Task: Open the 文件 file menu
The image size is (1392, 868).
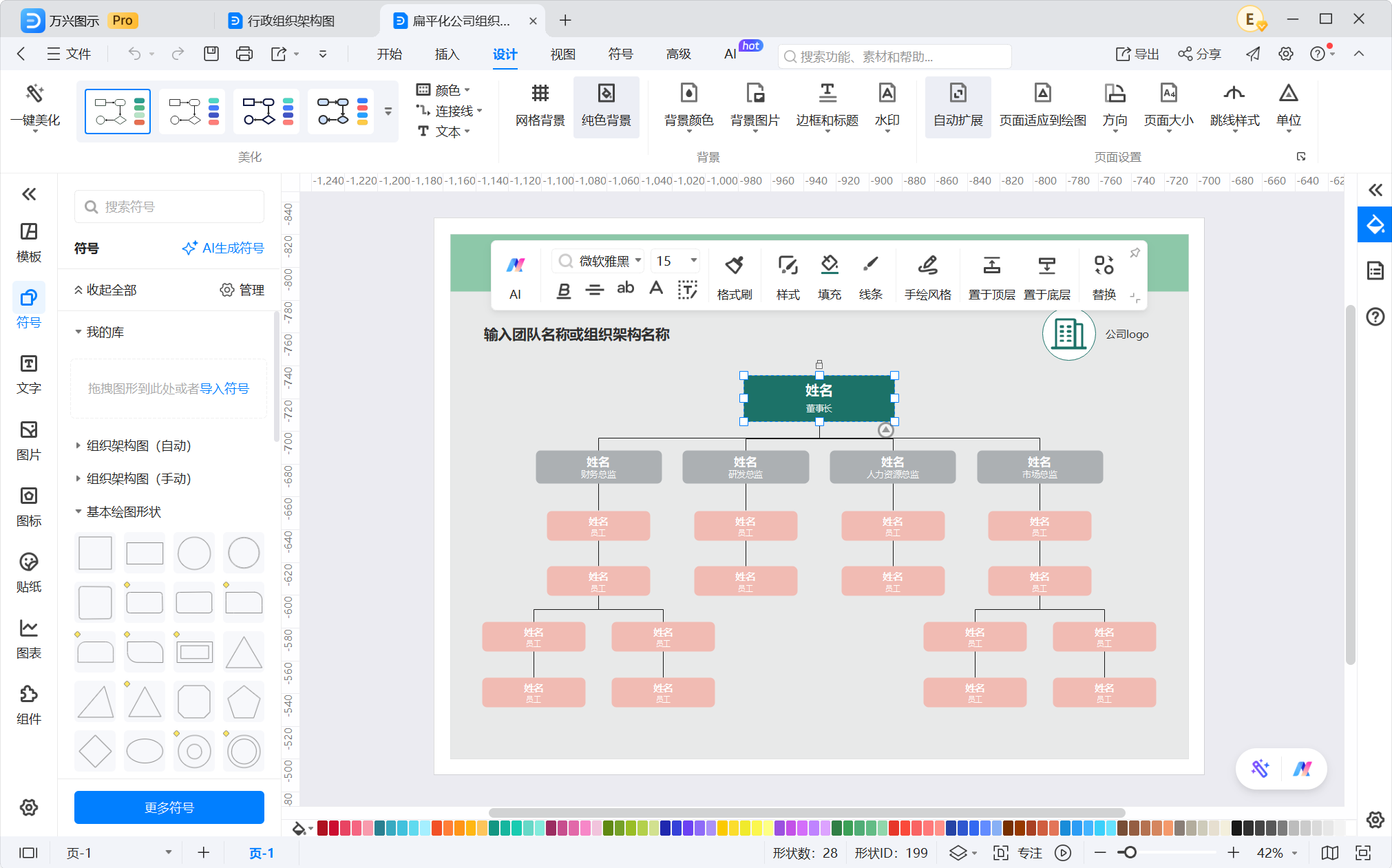Action: (68, 54)
